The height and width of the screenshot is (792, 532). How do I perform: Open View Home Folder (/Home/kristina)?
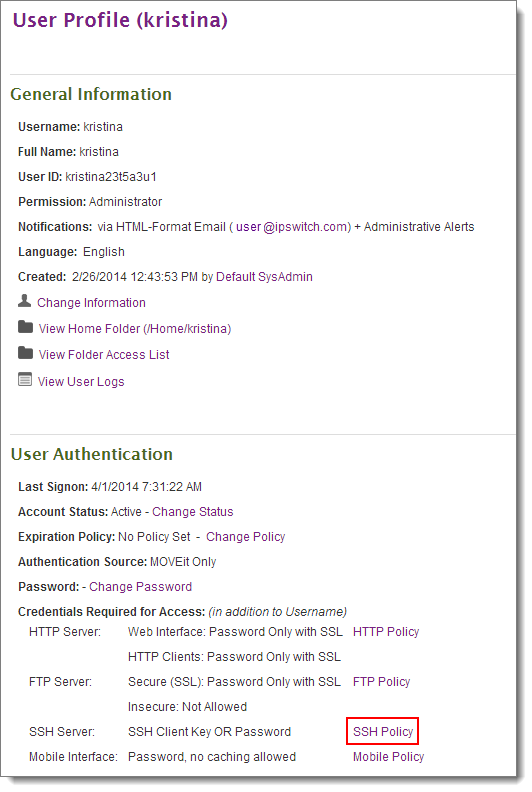(135, 329)
